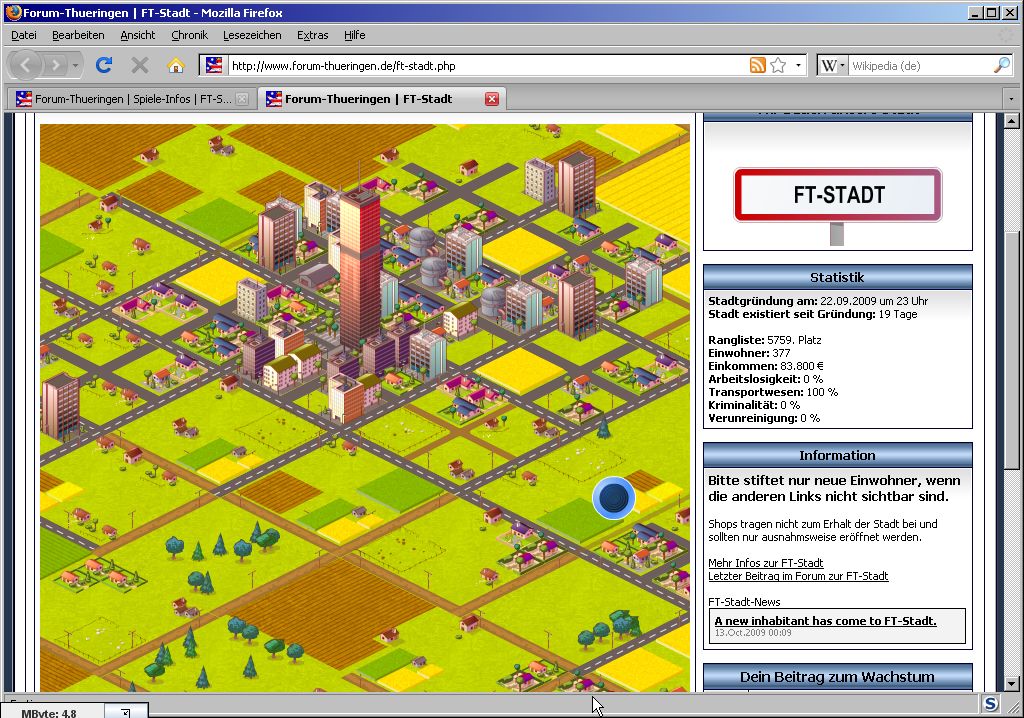Click the page scrollbar up arrow
Viewport: 1024px width, 718px height.
[x=1012, y=121]
